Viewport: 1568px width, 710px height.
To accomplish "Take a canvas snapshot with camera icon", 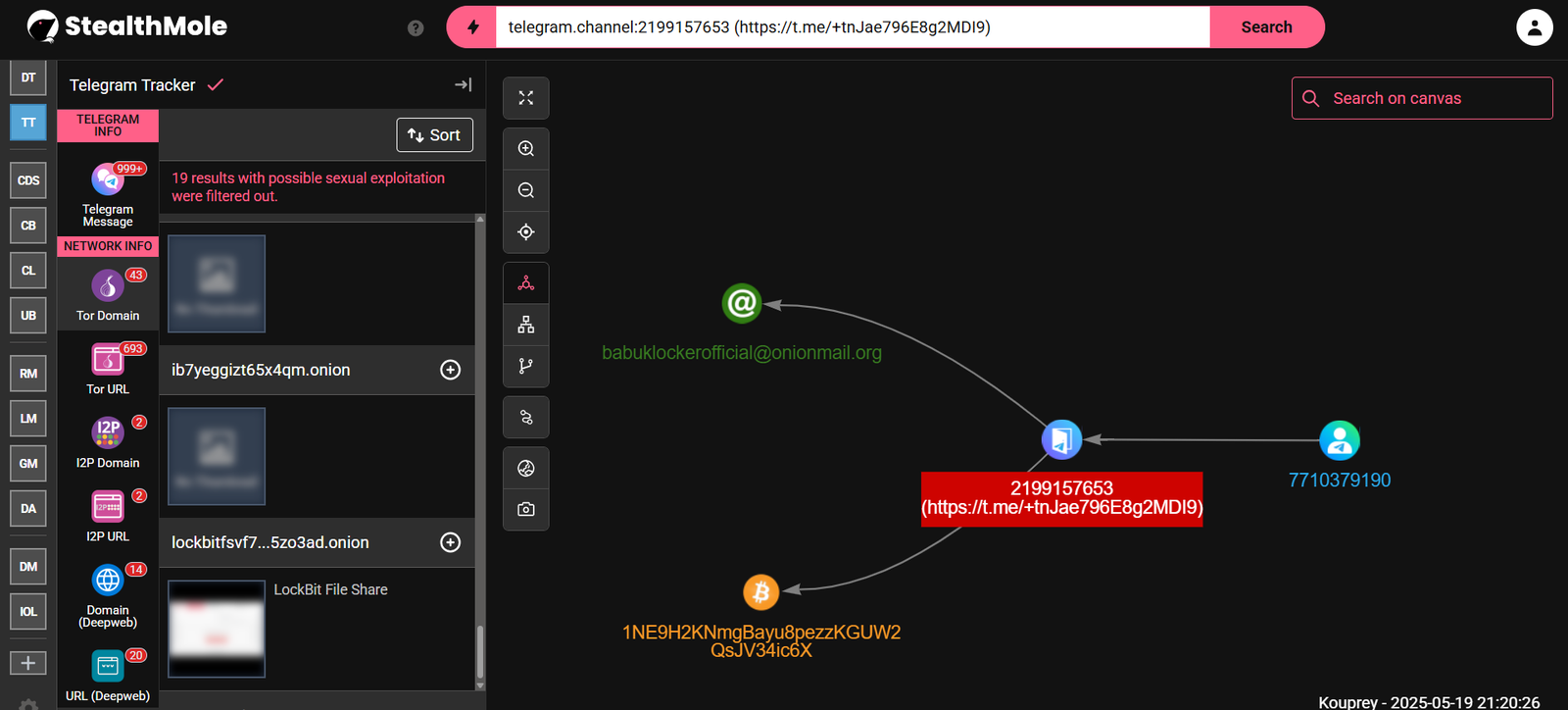I will (526, 510).
